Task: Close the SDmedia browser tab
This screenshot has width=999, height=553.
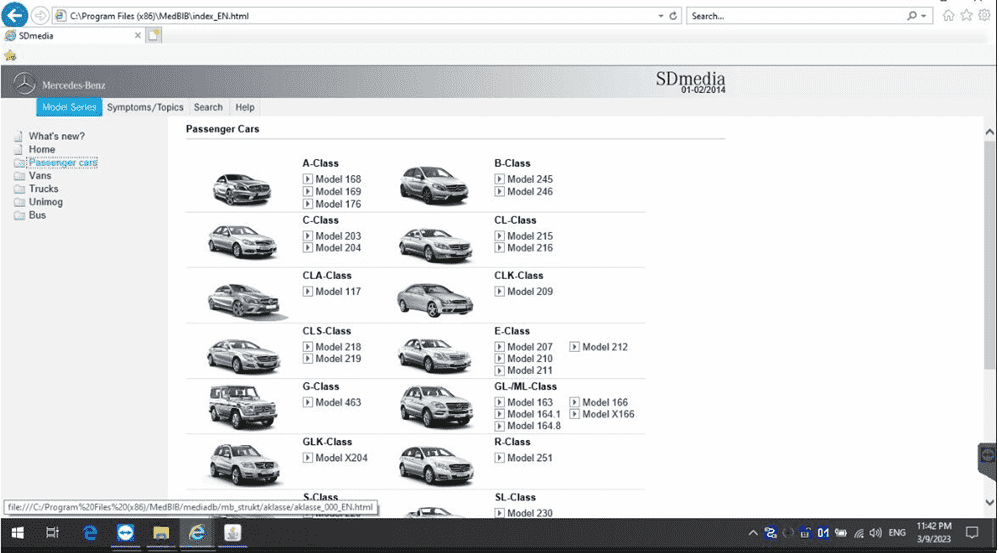Action: pos(138,36)
